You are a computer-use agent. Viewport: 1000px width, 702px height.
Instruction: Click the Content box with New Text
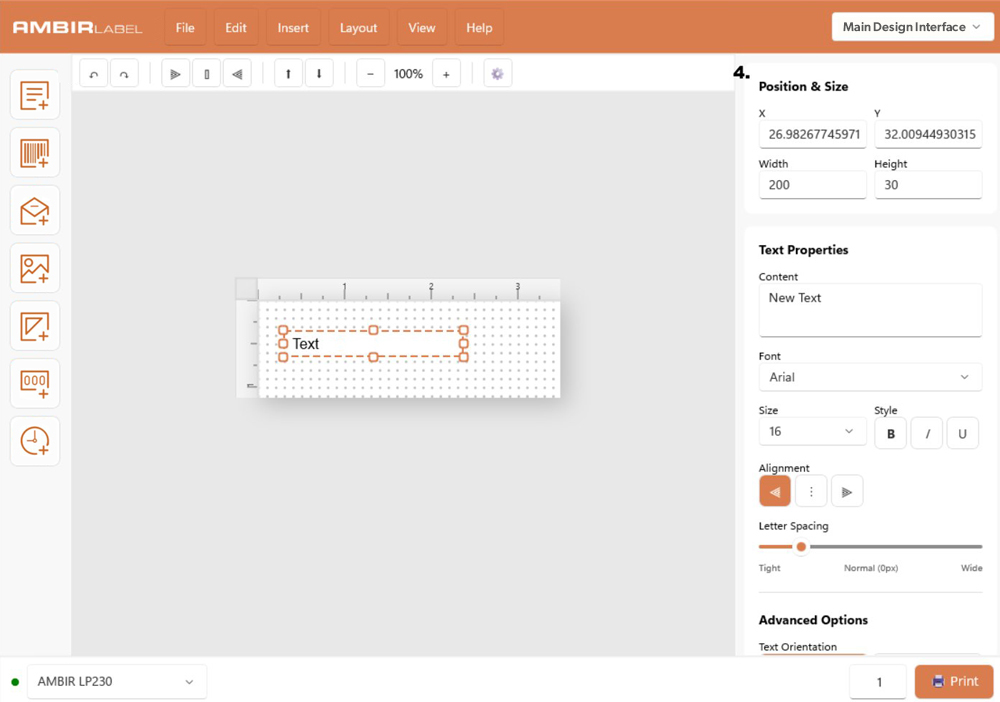coord(870,310)
